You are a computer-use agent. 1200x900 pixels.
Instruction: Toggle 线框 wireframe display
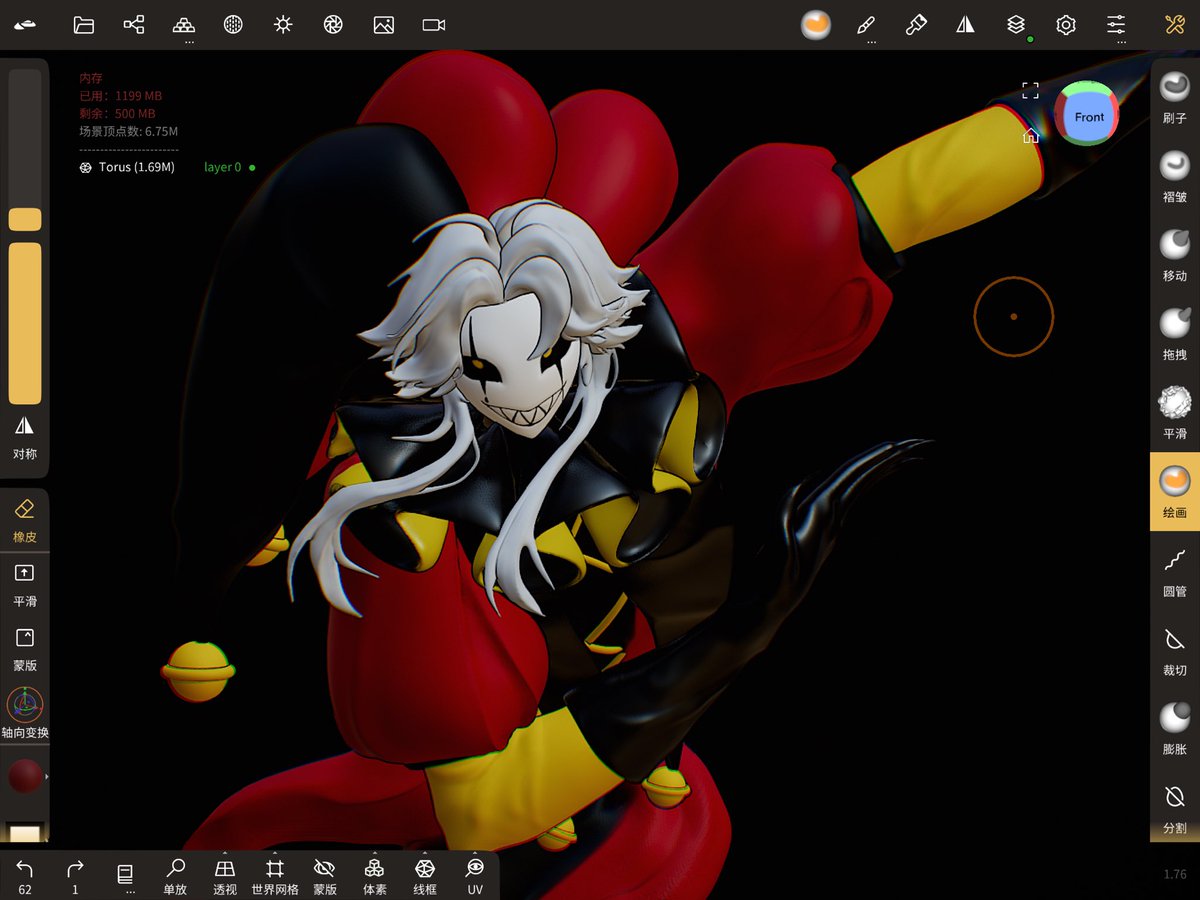point(425,876)
